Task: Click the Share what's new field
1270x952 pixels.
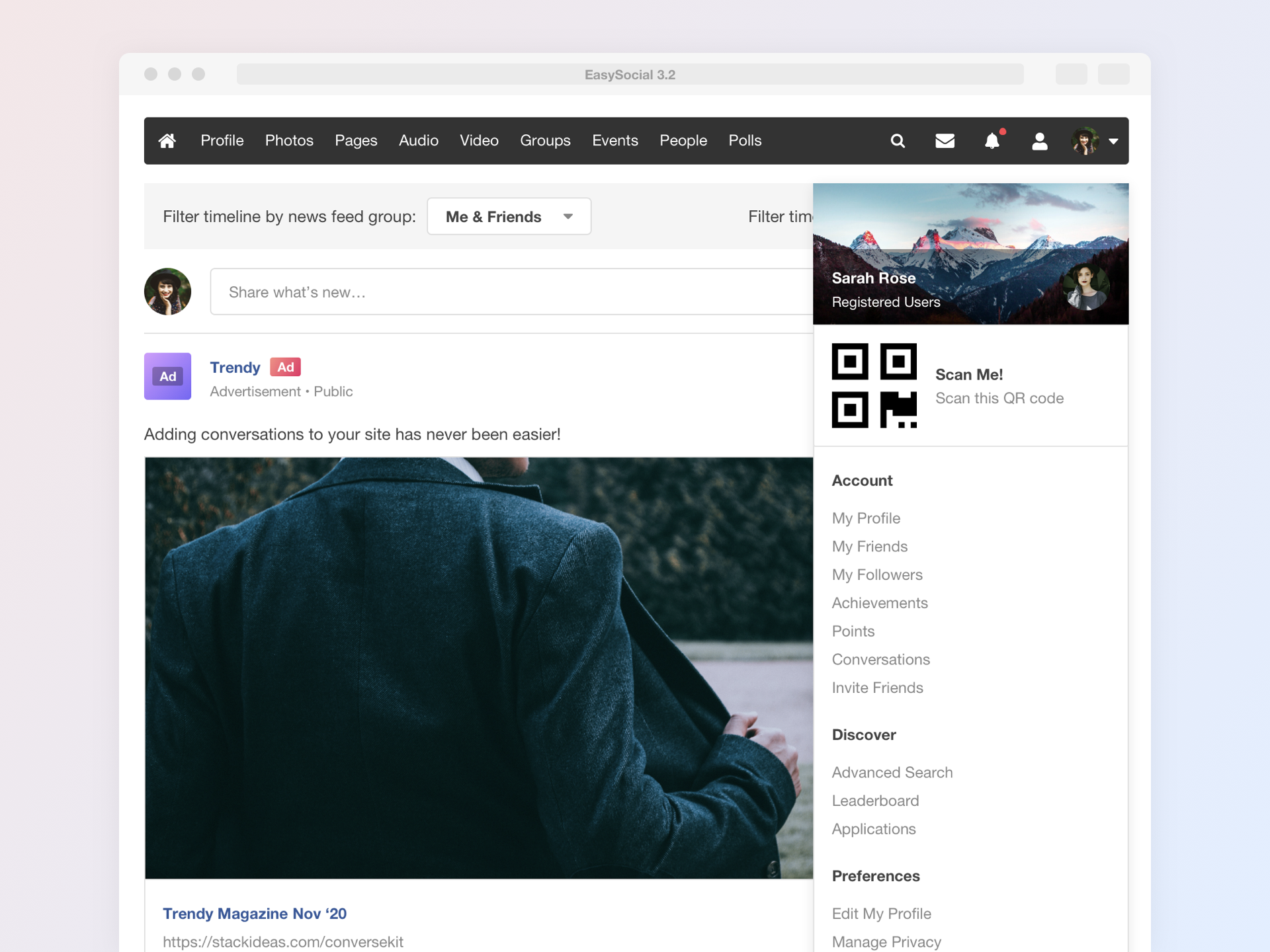Action: 509,292
